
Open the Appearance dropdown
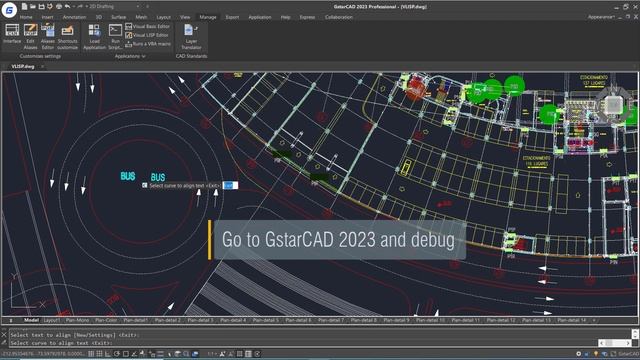tap(601, 17)
